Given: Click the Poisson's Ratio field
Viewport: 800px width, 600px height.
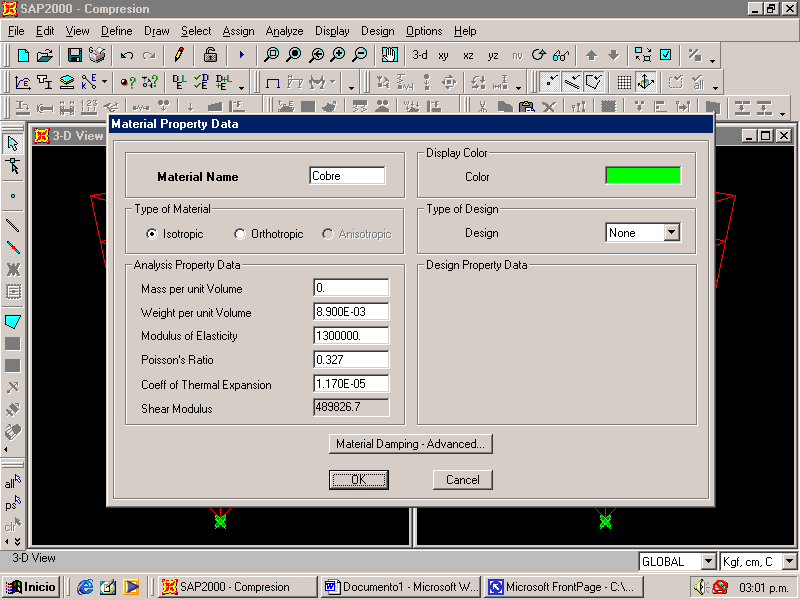Looking at the screenshot, I should pyautogui.click(x=351, y=360).
